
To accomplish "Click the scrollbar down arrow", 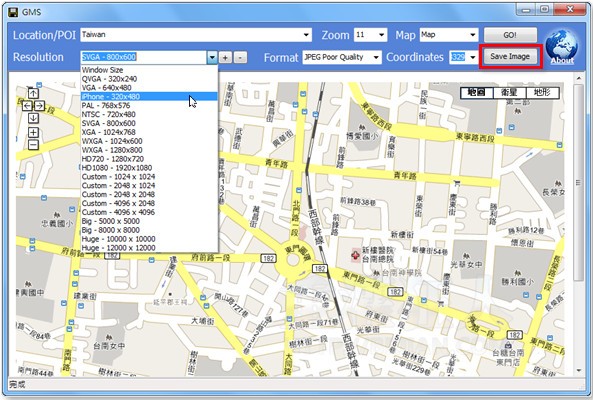I will click(x=579, y=371).
